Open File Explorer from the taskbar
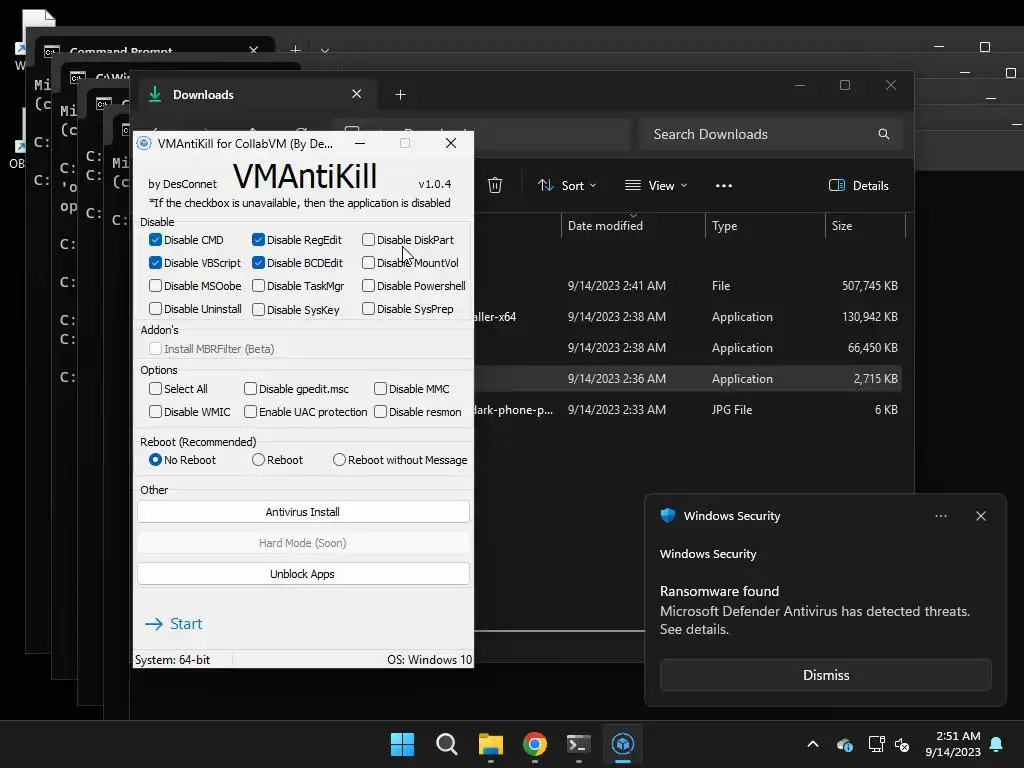The height and width of the screenshot is (768, 1024). coord(491,744)
